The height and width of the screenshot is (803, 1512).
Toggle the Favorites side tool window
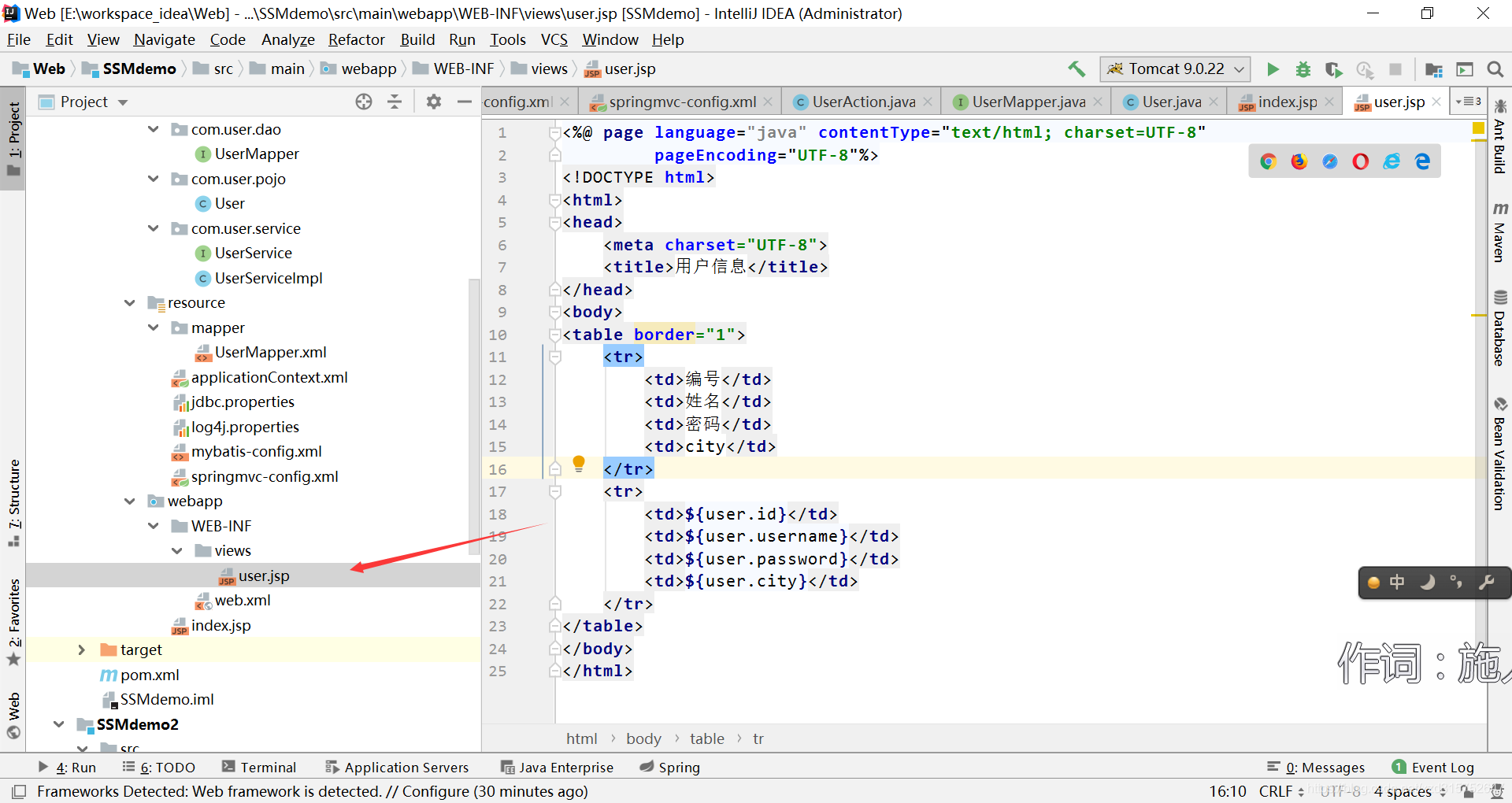point(14,622)
